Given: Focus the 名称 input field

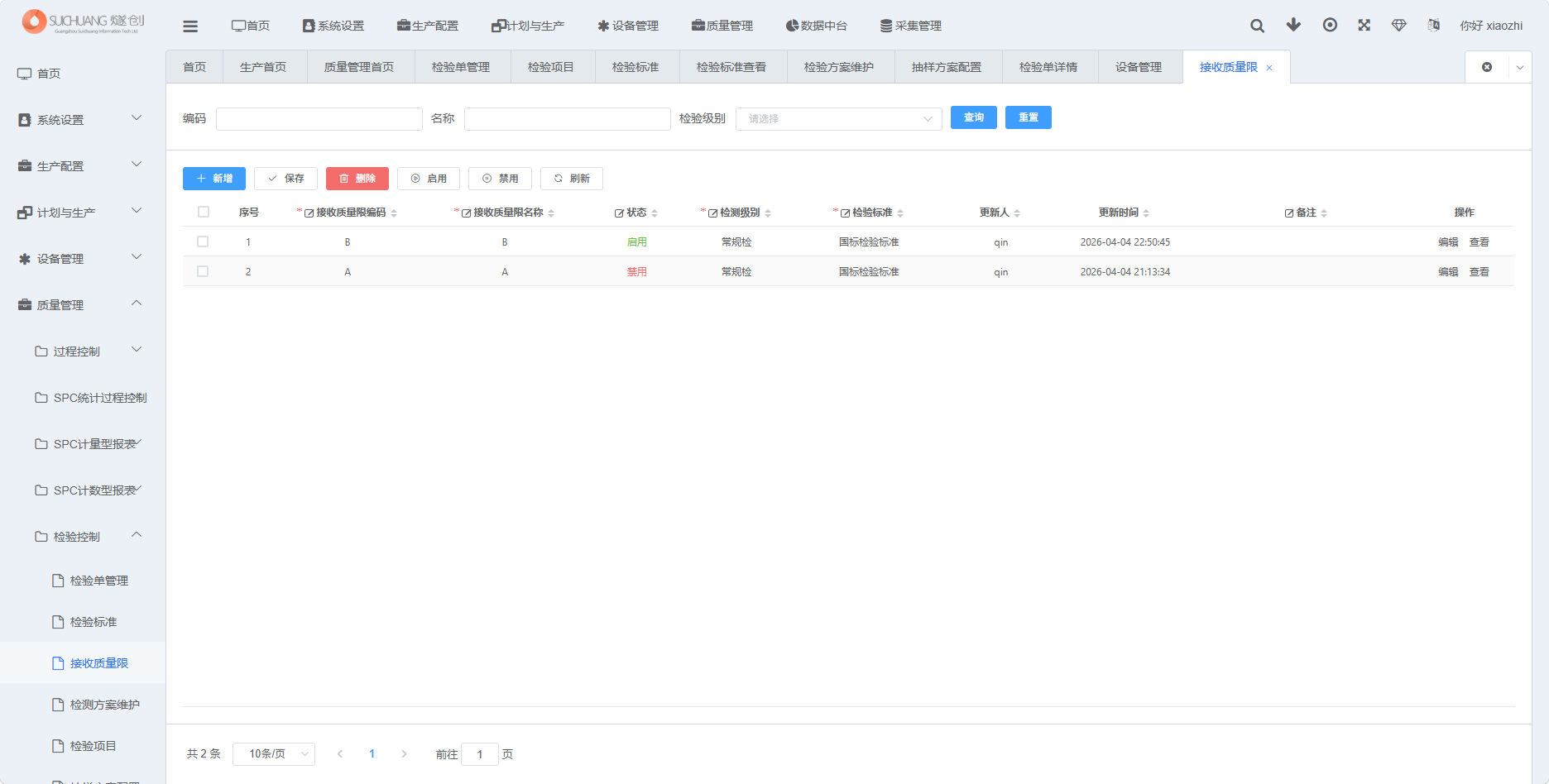Looking at the screenshot, I should coord(568,119).
